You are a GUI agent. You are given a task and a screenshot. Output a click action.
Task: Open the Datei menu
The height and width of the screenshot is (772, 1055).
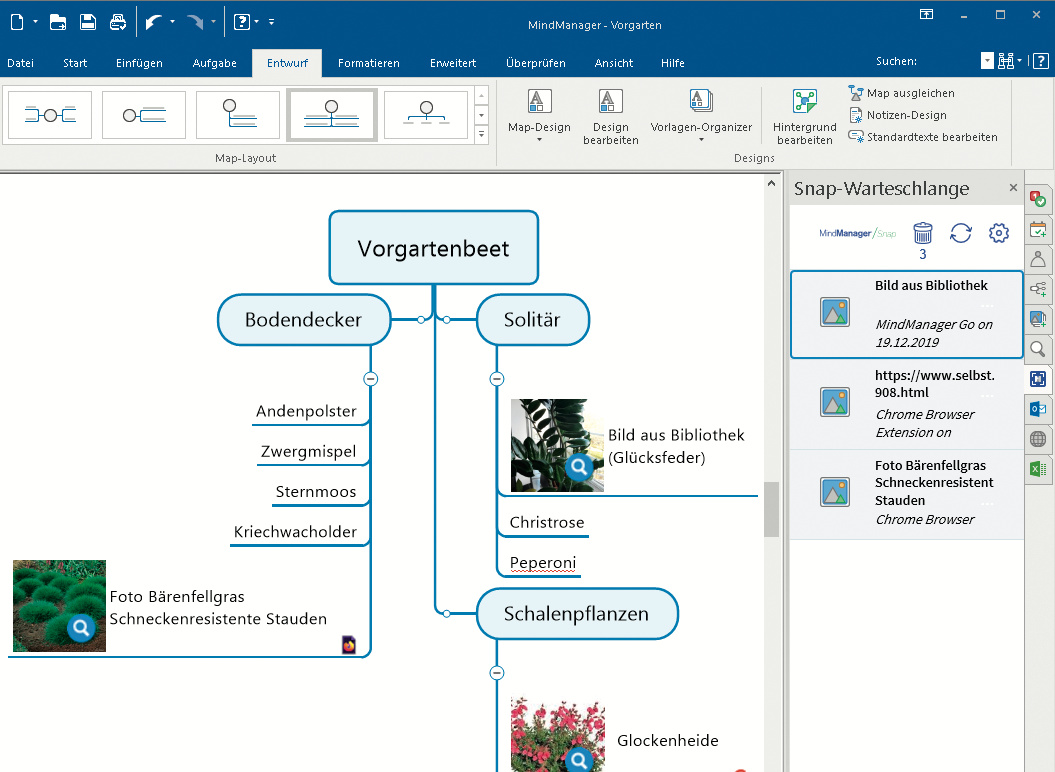20,63
